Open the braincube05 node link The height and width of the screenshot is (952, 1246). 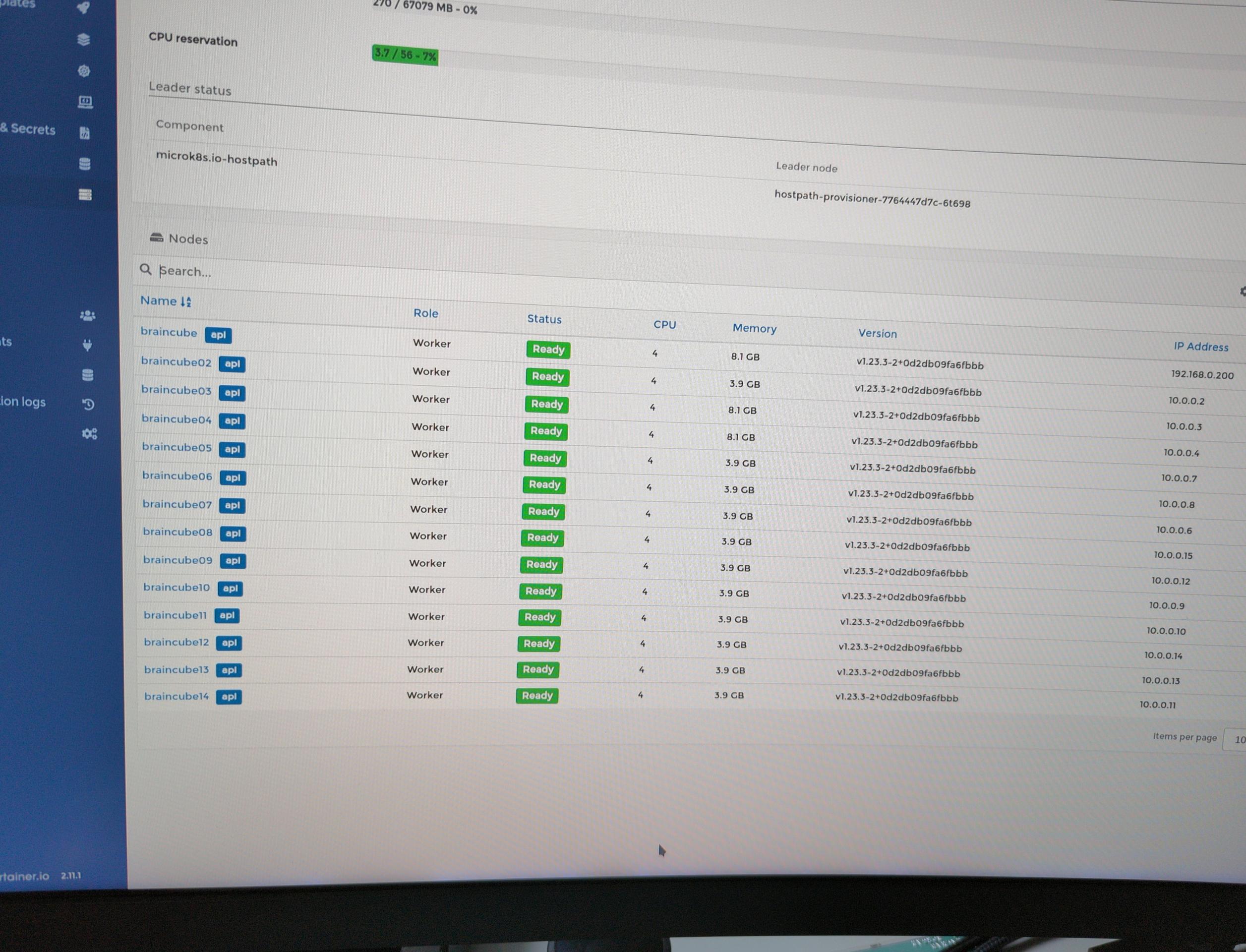tap(176, 447)
